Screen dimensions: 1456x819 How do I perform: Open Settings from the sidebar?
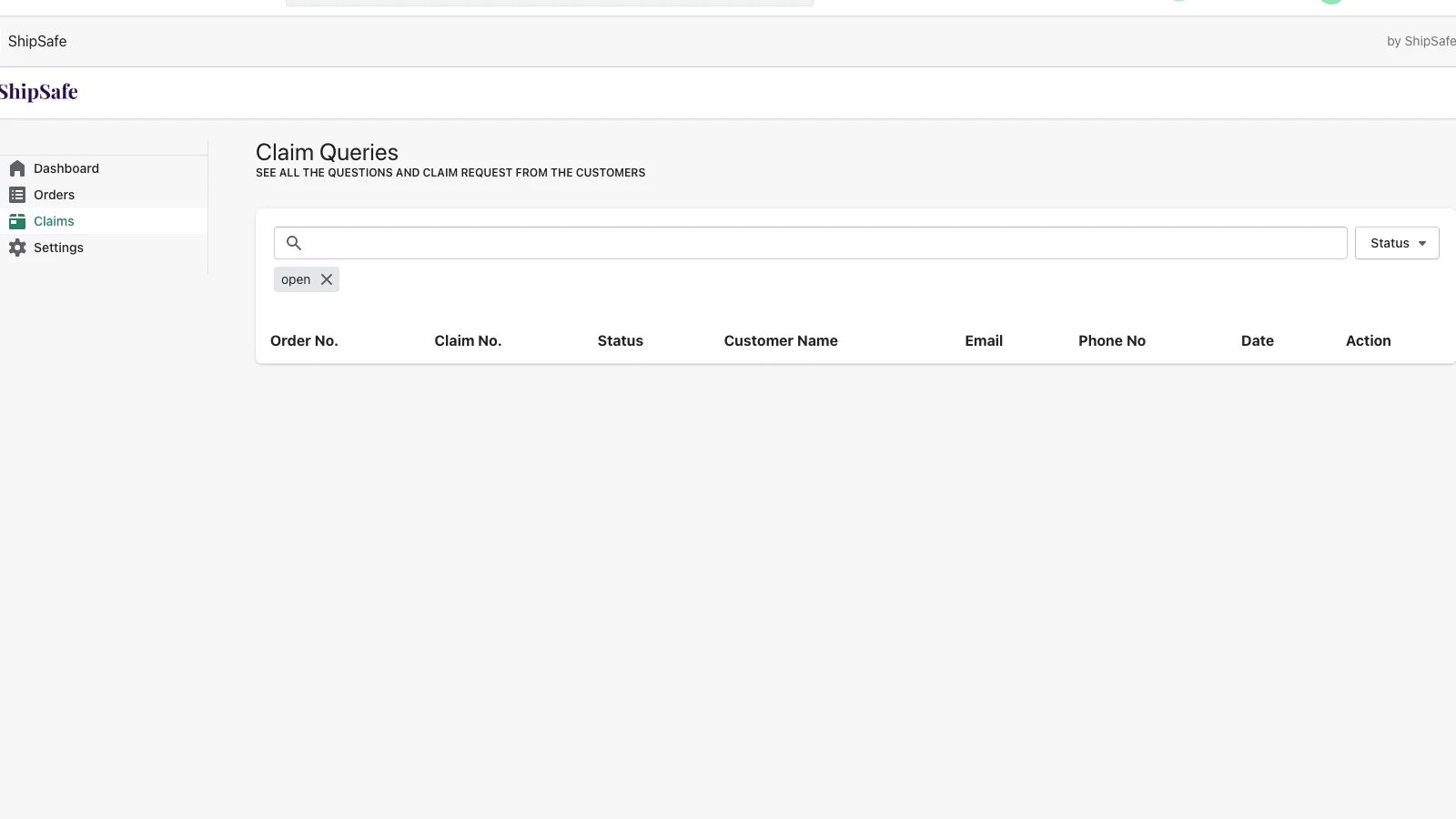click(x=58, y=248)
